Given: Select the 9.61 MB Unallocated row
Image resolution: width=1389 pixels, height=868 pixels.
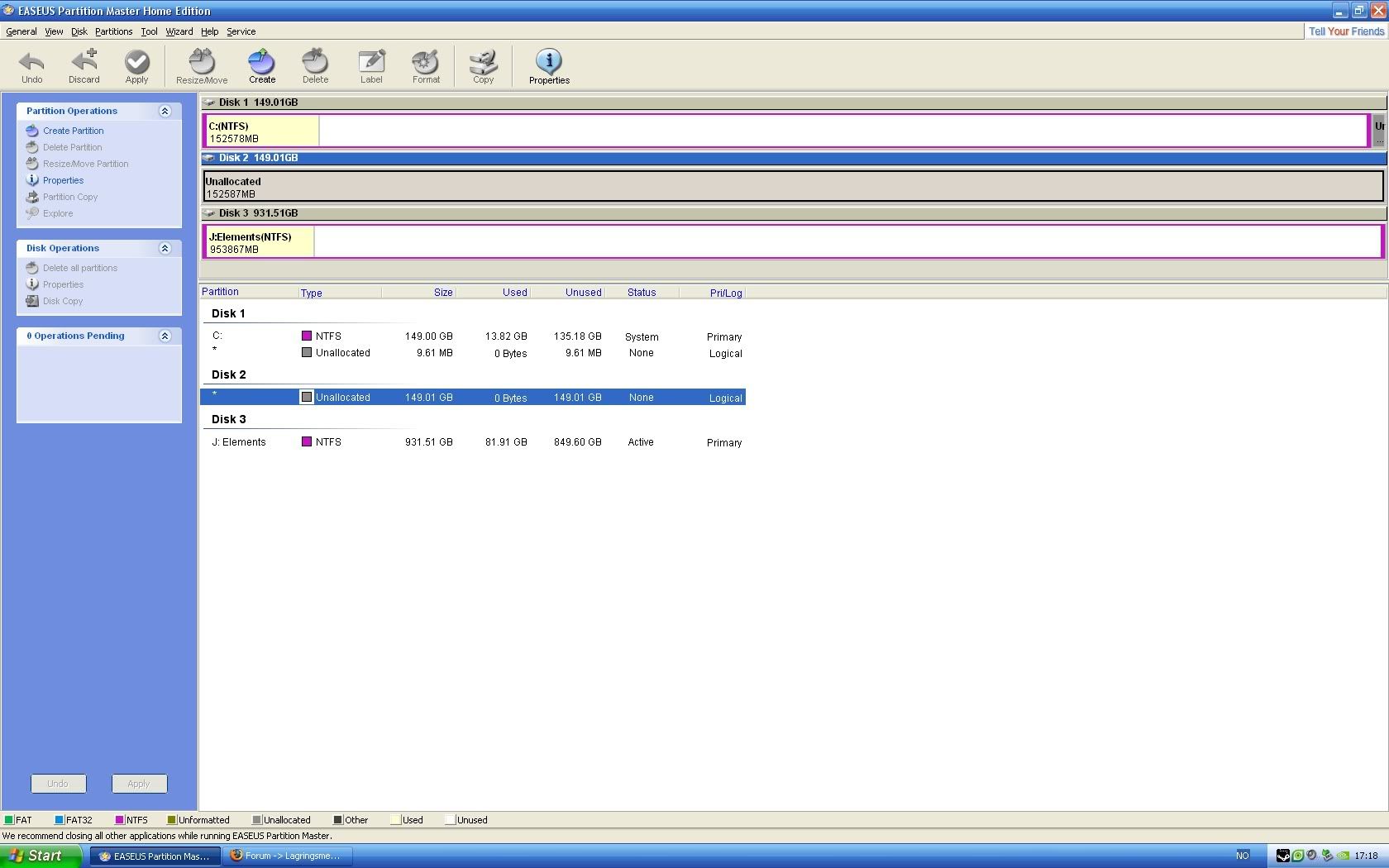Looking at the screenshot, I should (x=473, y=353).
